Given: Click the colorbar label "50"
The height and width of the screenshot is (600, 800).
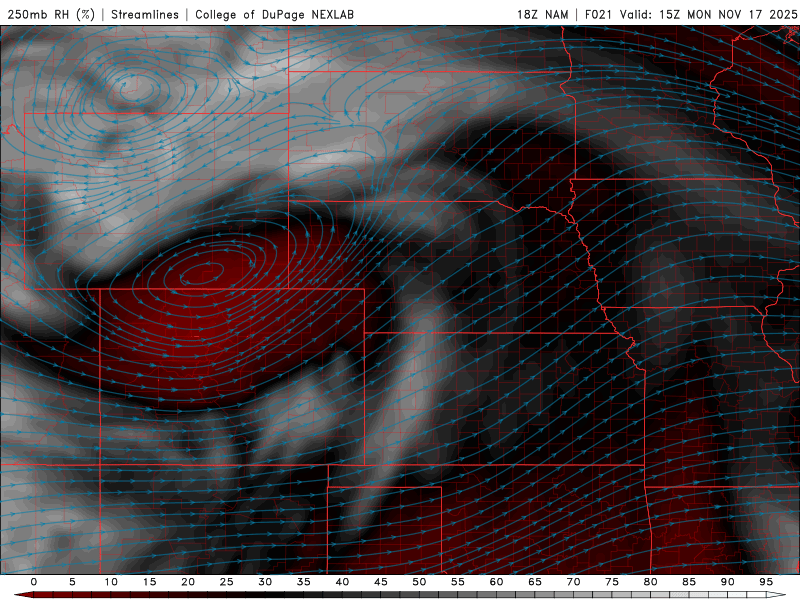Looking at the screenshot, I should [x=419, y=582].
